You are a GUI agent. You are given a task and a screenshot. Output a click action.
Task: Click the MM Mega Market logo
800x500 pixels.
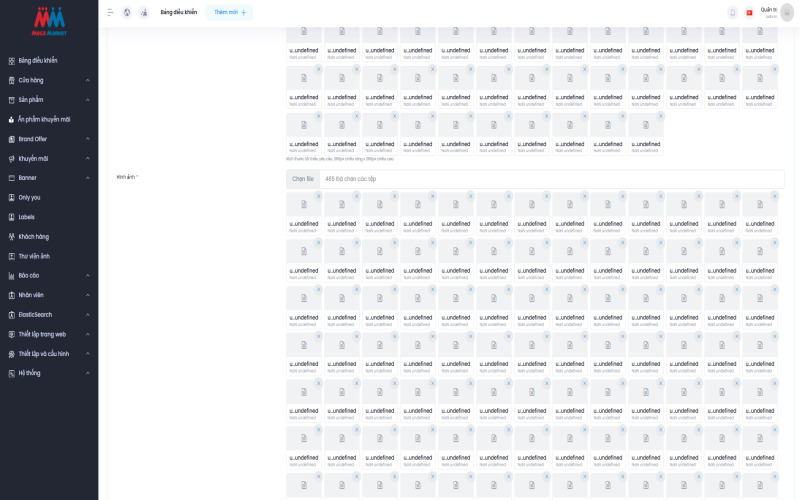49,18
